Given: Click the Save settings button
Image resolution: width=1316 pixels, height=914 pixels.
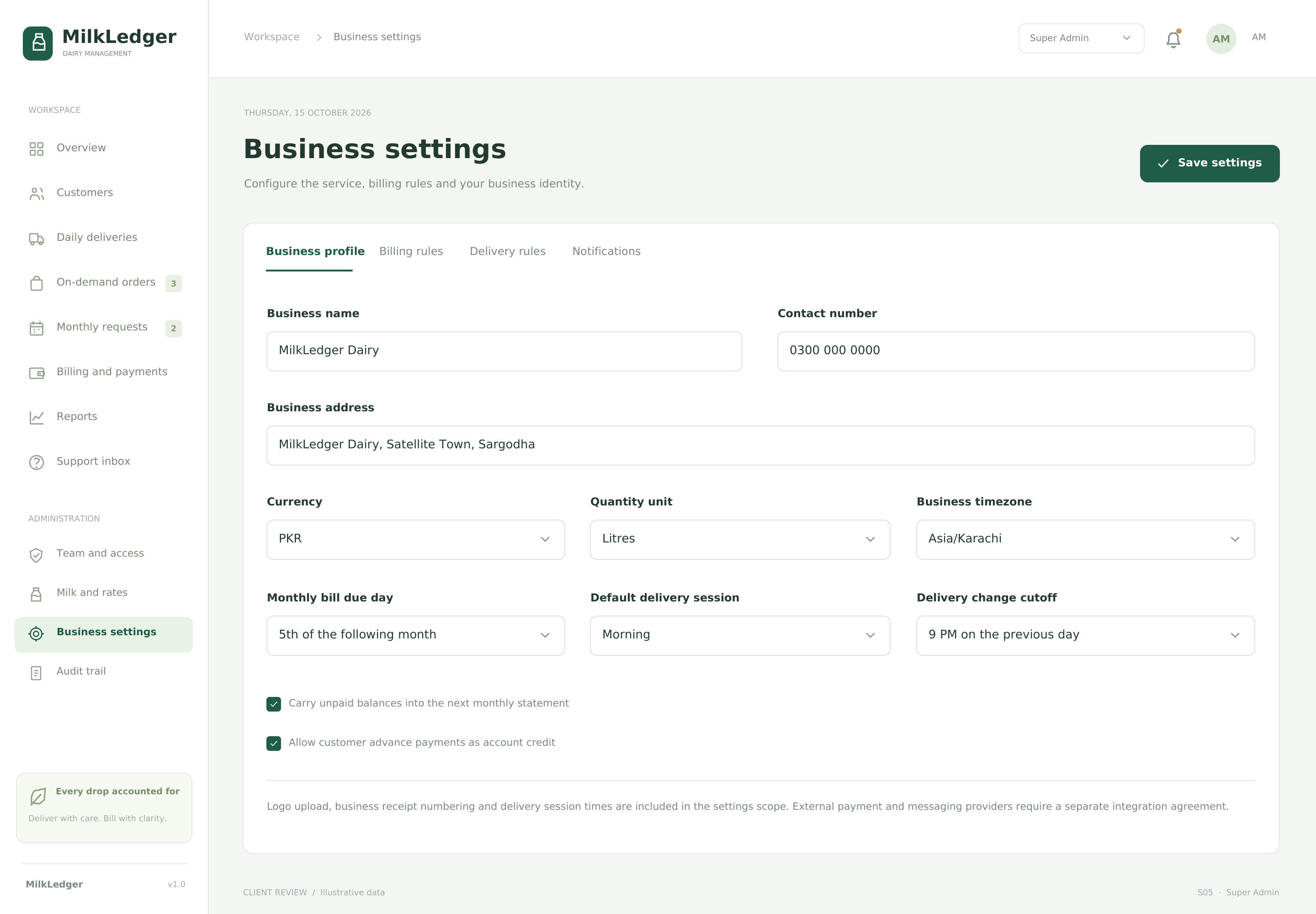Looking at the screenshot, I should 1210,163.
